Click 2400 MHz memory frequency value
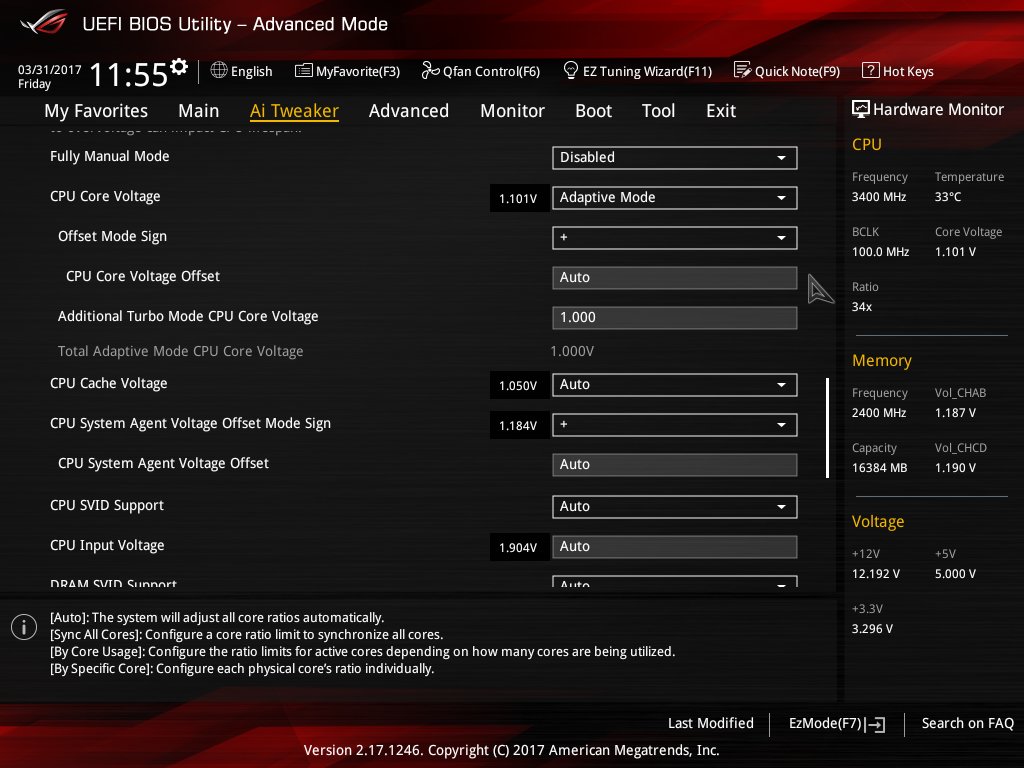The image size is (1024, 768). [879, 413]
